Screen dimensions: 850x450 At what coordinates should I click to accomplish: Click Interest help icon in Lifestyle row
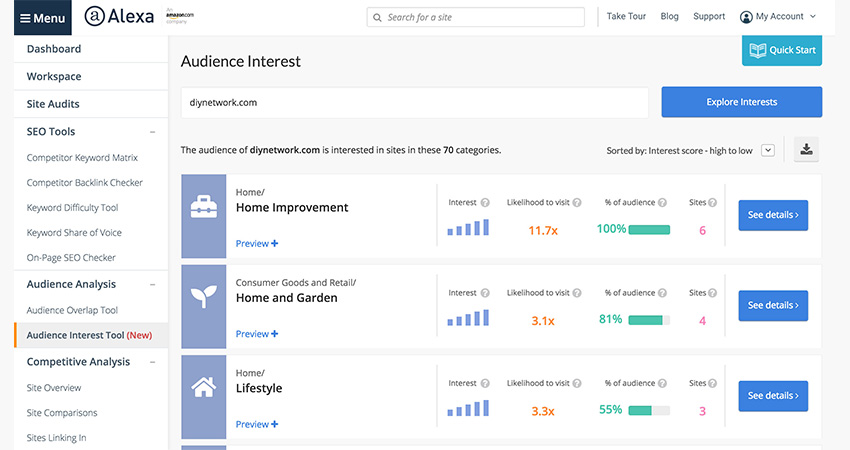[485, 383]
